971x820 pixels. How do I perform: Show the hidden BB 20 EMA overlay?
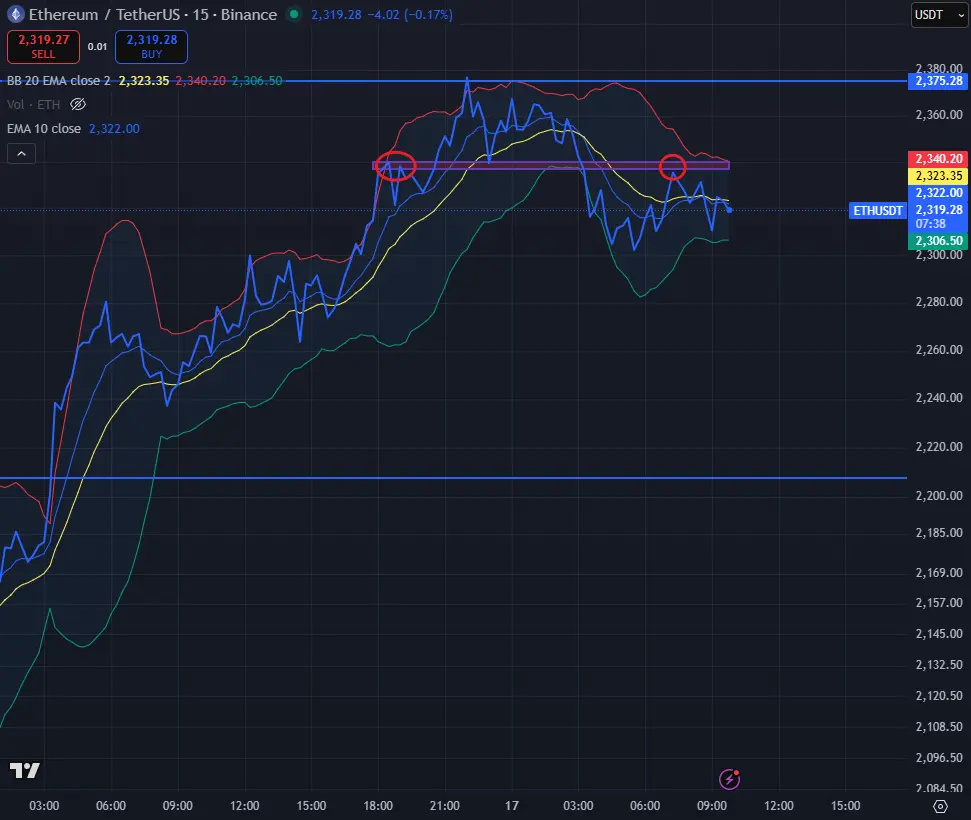tap(57, 80)
